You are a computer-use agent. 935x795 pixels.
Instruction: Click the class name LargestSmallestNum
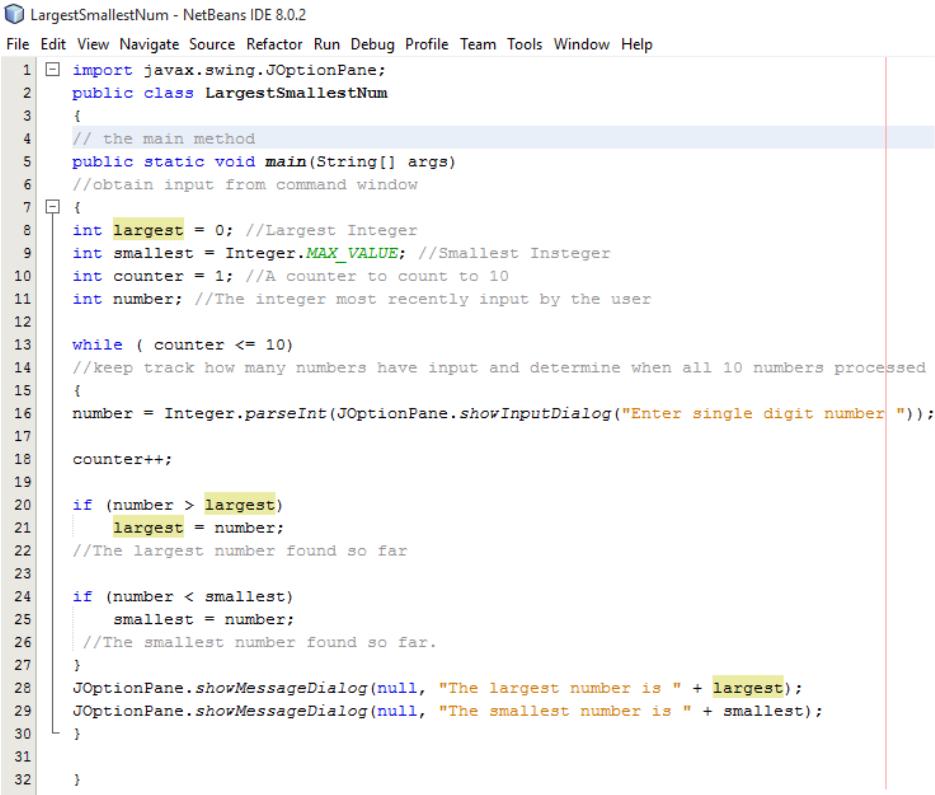point(296,93)
